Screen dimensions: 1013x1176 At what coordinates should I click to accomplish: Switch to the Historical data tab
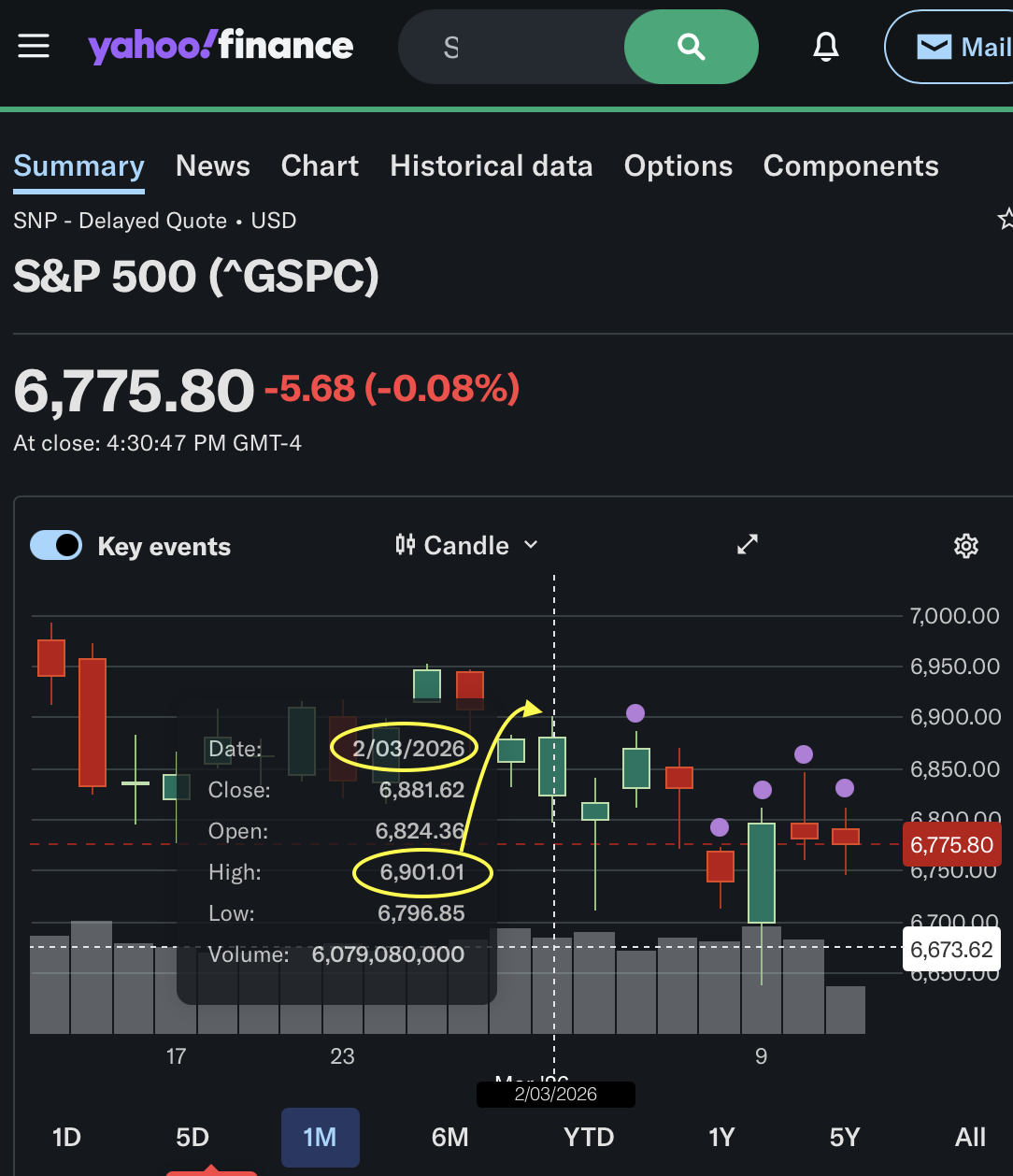coord(491,166)
